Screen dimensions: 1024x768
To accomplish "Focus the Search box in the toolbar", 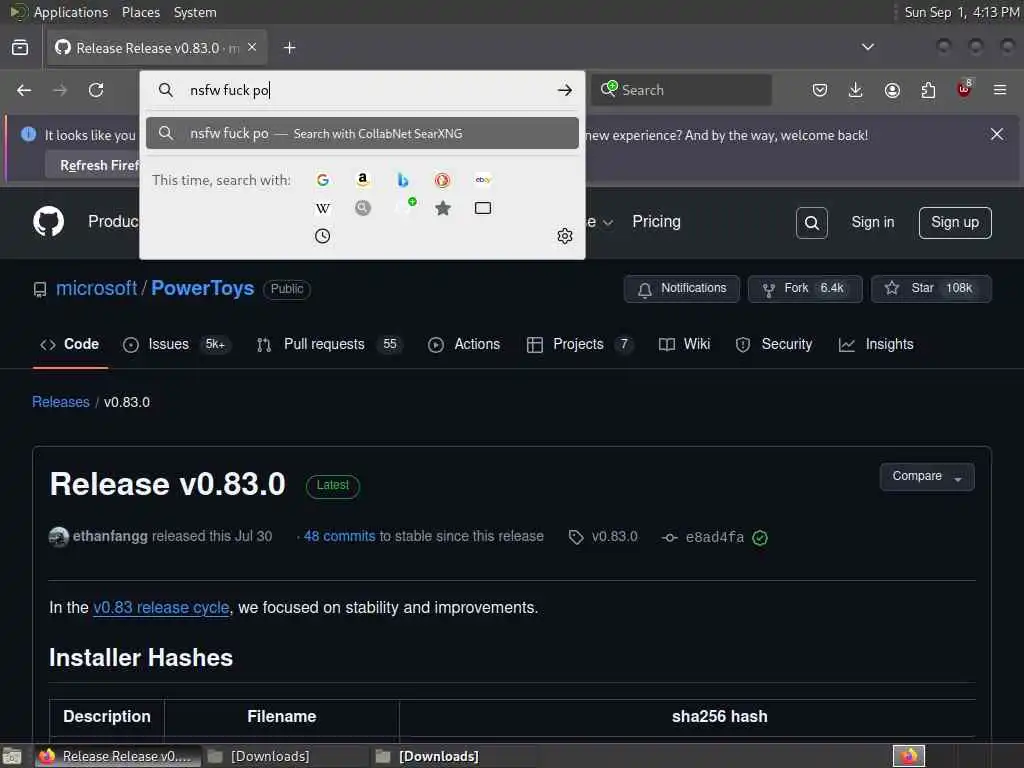I will pos(682,90).
